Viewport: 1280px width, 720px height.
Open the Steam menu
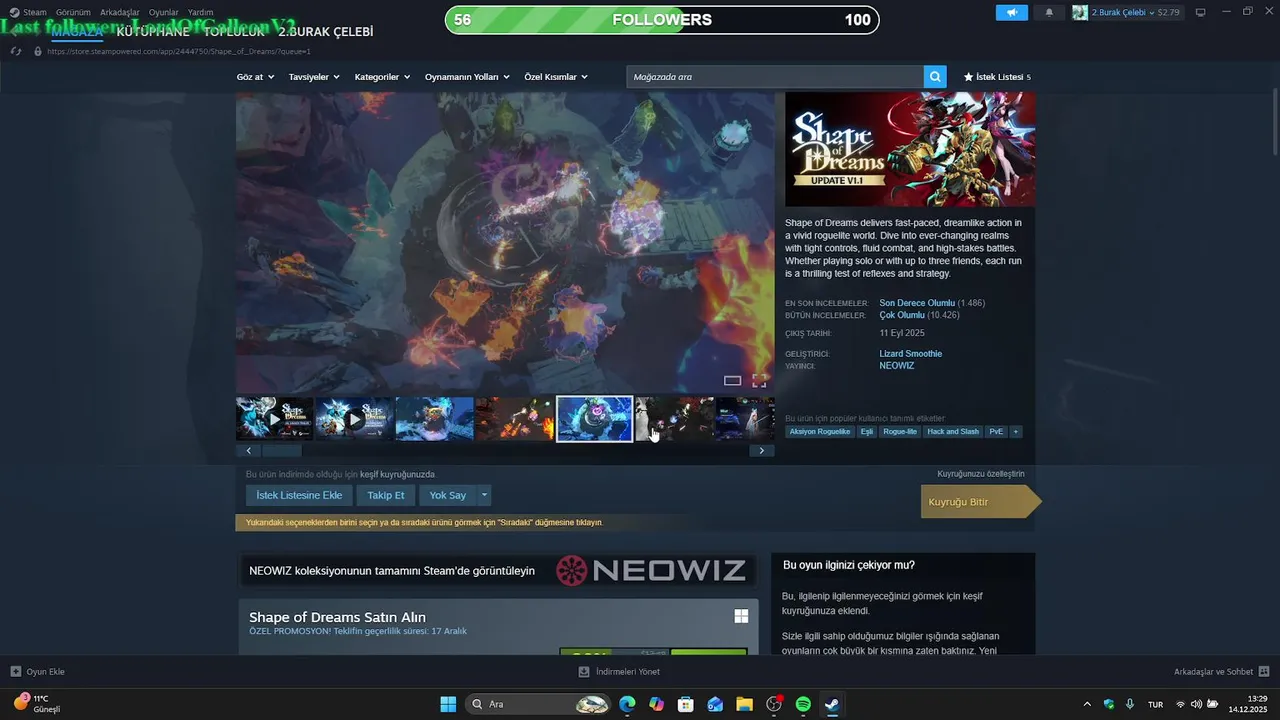pyautogui.click(x=35, y=12)
